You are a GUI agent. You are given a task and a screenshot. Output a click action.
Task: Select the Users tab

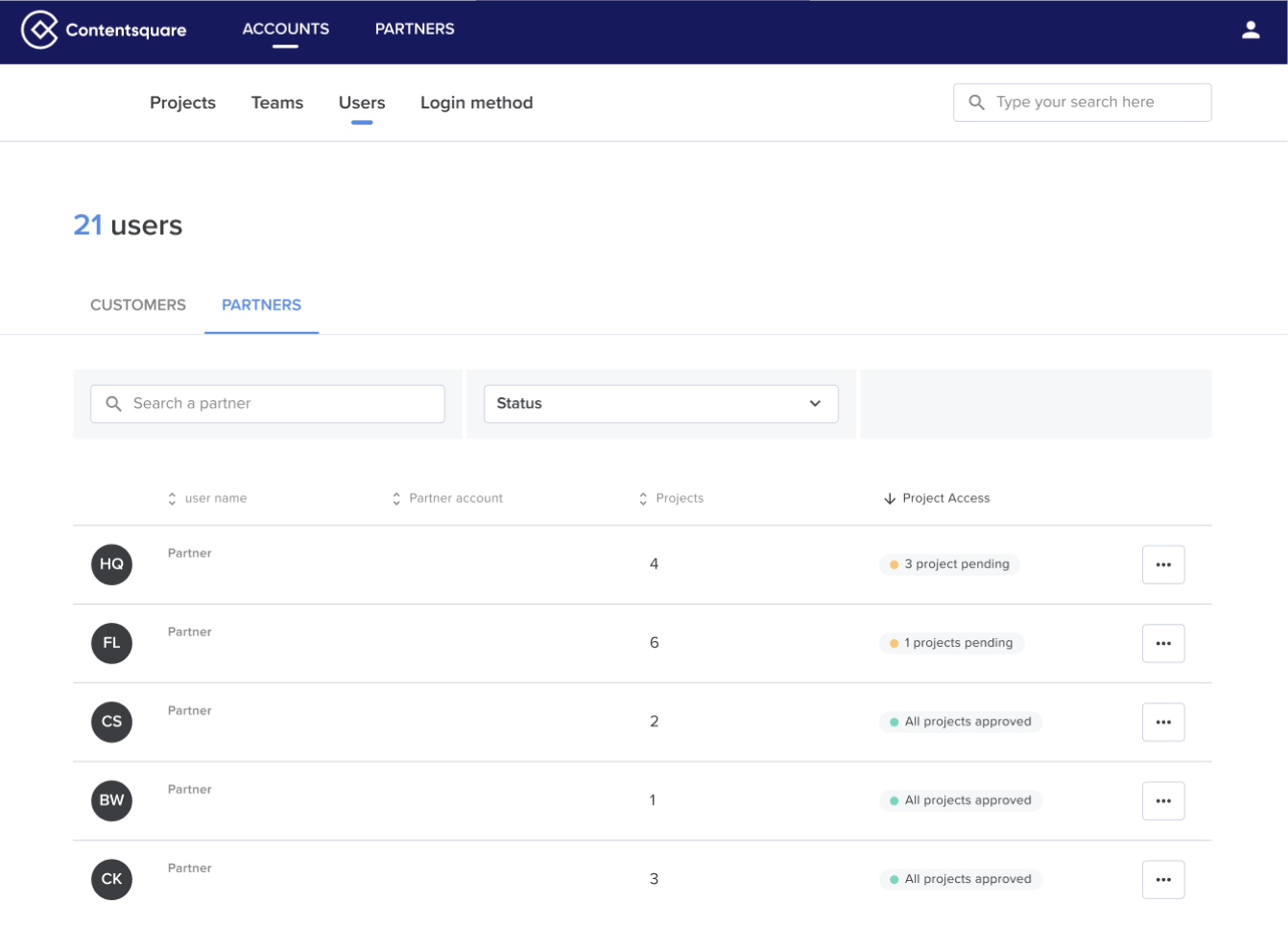click(x=362, y=103)
